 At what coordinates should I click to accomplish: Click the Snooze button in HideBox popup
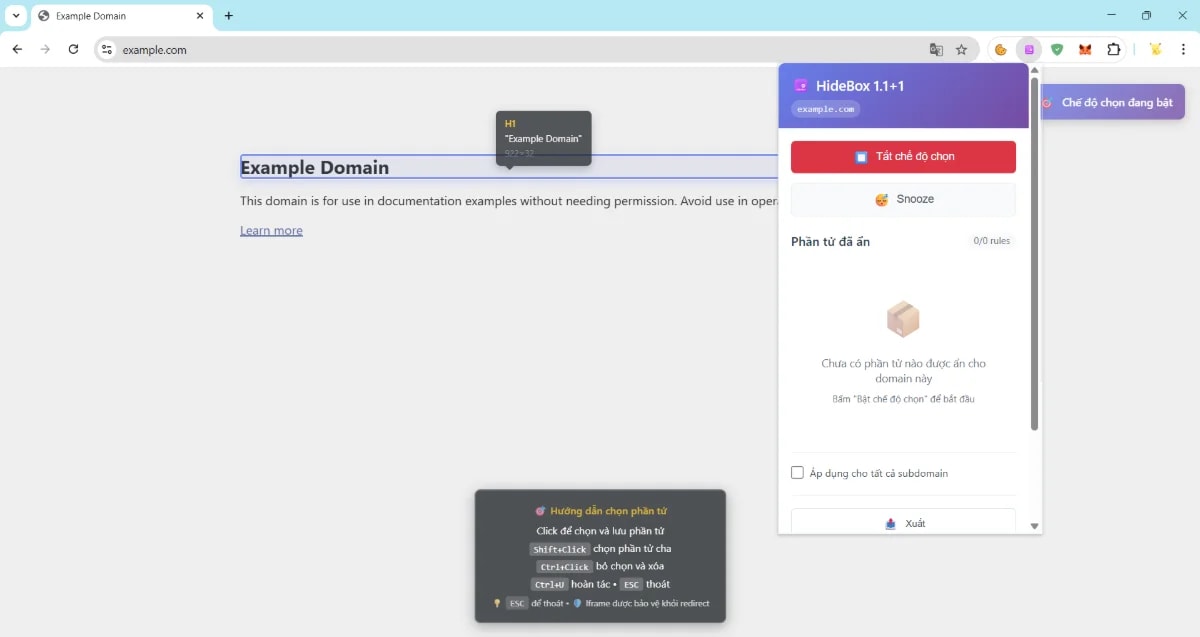pyautogui.click(x=902, y=198)
